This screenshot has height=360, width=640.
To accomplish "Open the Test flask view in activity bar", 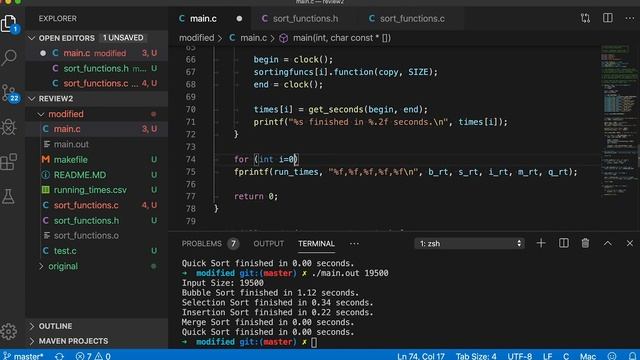I will click(9, 197).
